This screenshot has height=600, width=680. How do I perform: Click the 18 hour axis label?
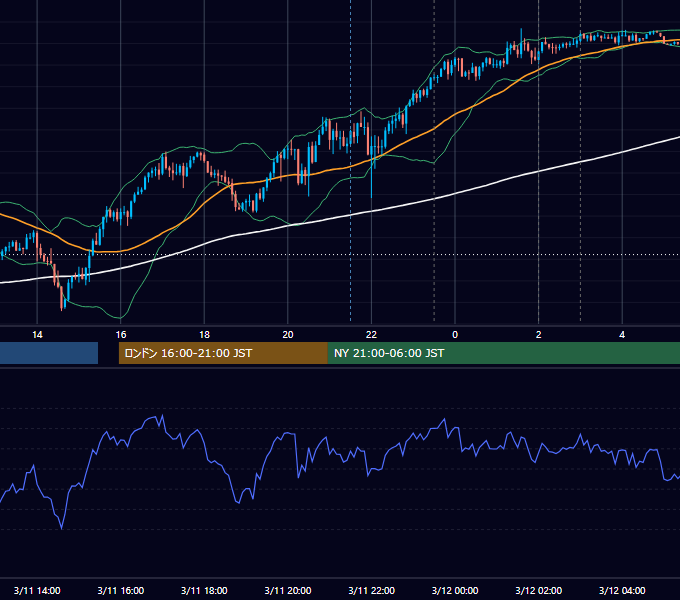point(204,335)
